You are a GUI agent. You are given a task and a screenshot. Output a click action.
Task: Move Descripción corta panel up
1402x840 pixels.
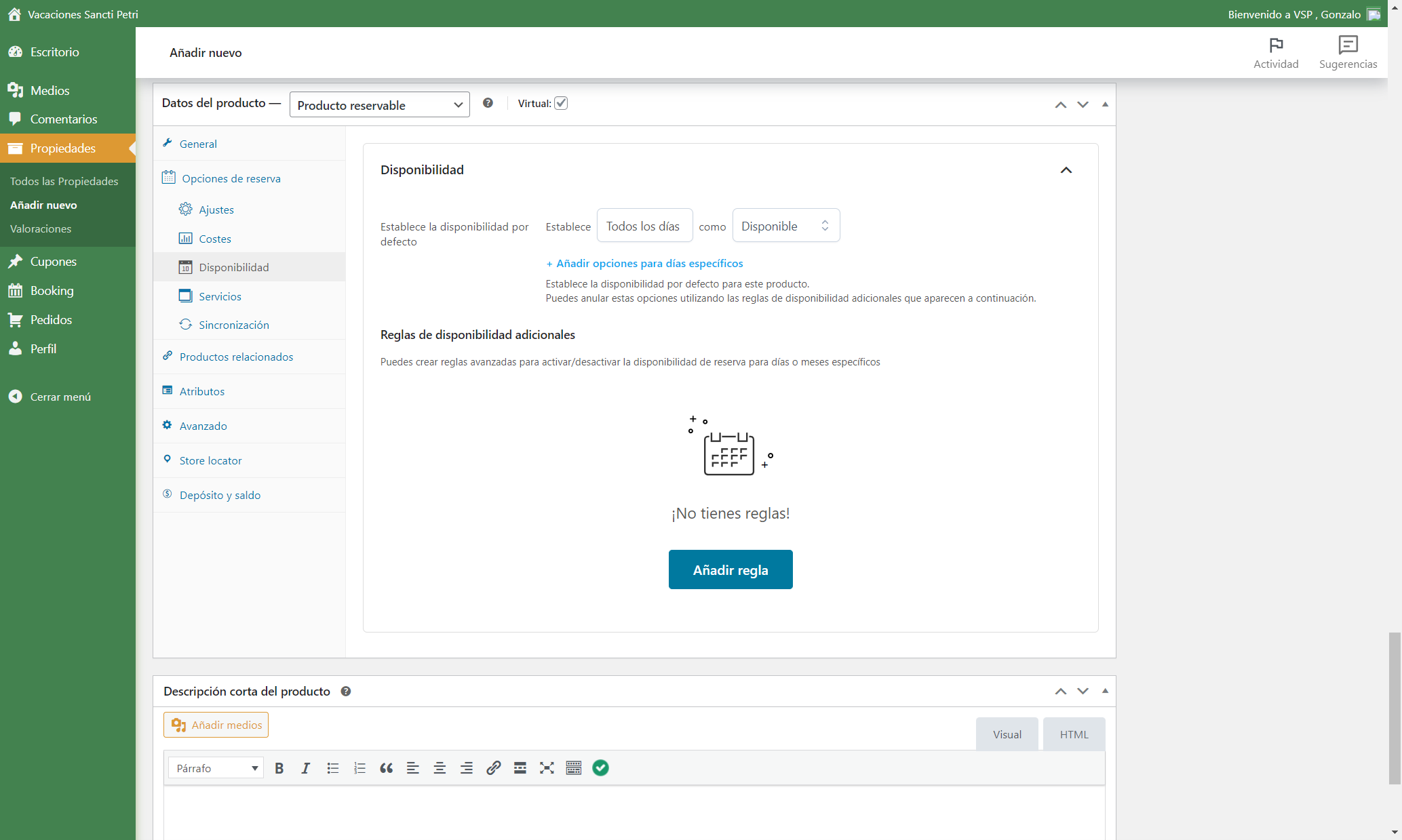coord(1061,692)
